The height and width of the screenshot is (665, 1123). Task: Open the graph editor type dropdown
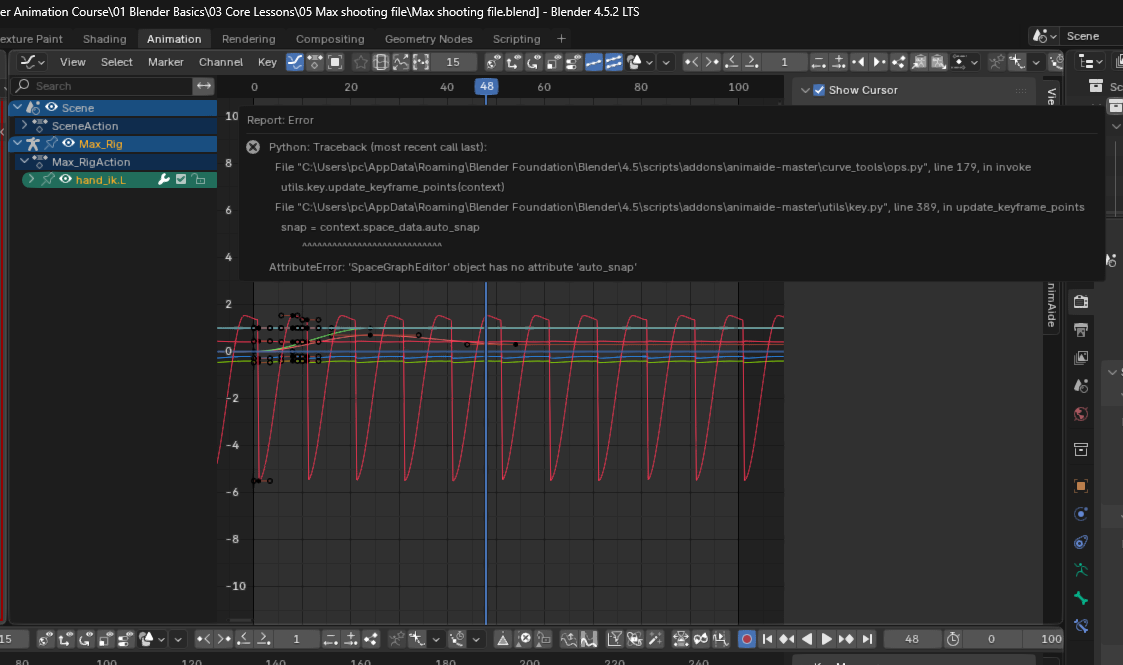tap(32, 62)
